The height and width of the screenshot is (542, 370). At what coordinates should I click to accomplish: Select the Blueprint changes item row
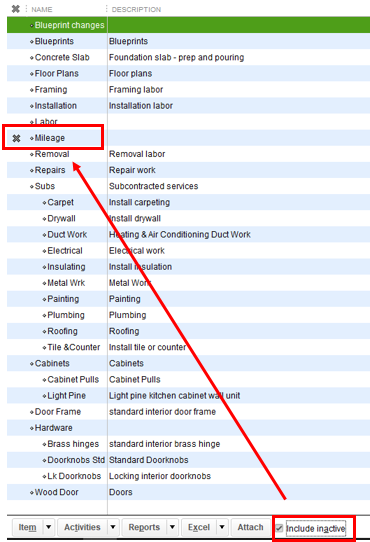tap(188, 25)
